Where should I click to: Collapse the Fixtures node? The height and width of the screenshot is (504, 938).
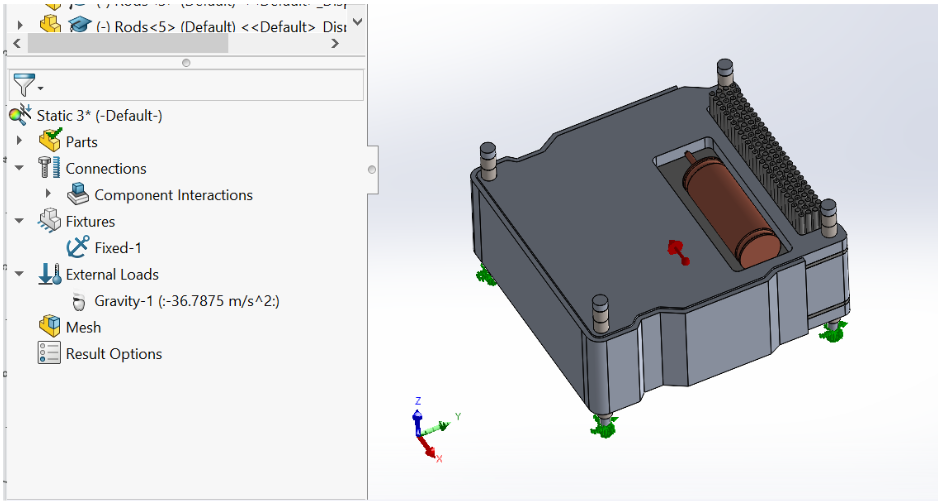pos(20,221)
